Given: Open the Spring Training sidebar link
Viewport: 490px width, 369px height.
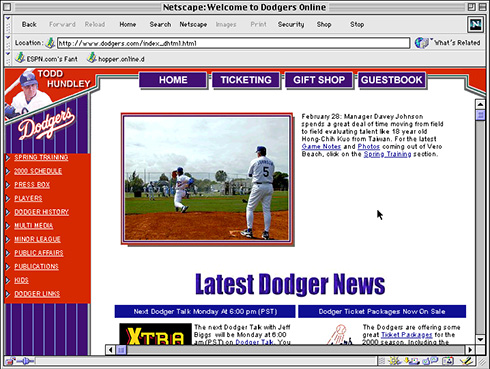Looking at the screenshot, I should [x=41, y=157].
